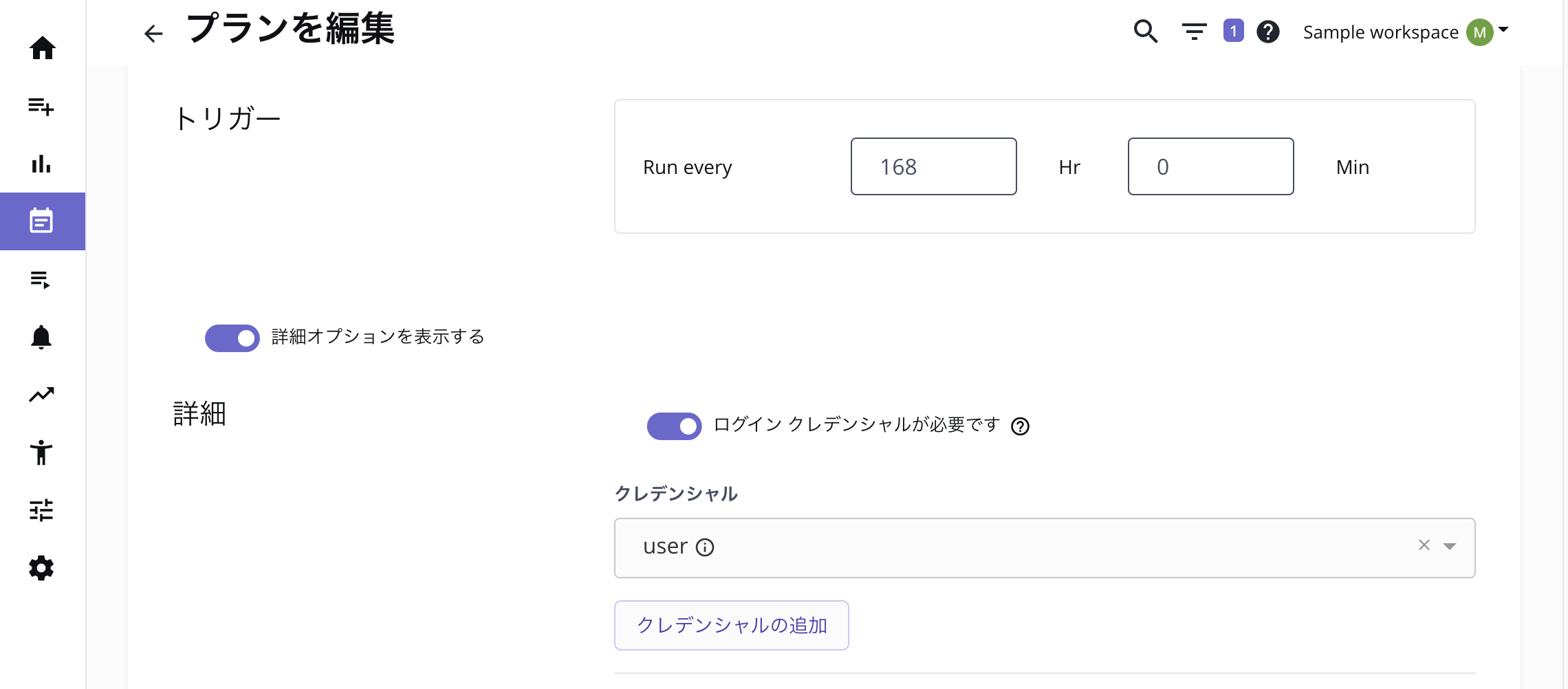Viewport: 1568px width, 689px height.
Task: Click the クレデンシャルの追加 button
Action: (731, 625)
